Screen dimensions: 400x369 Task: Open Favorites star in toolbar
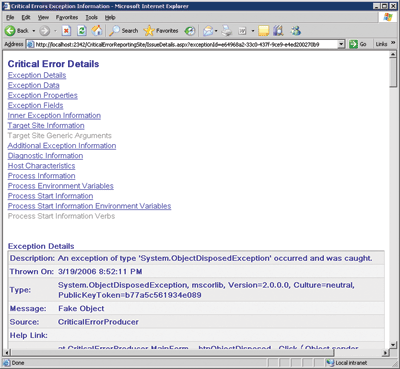149,31
